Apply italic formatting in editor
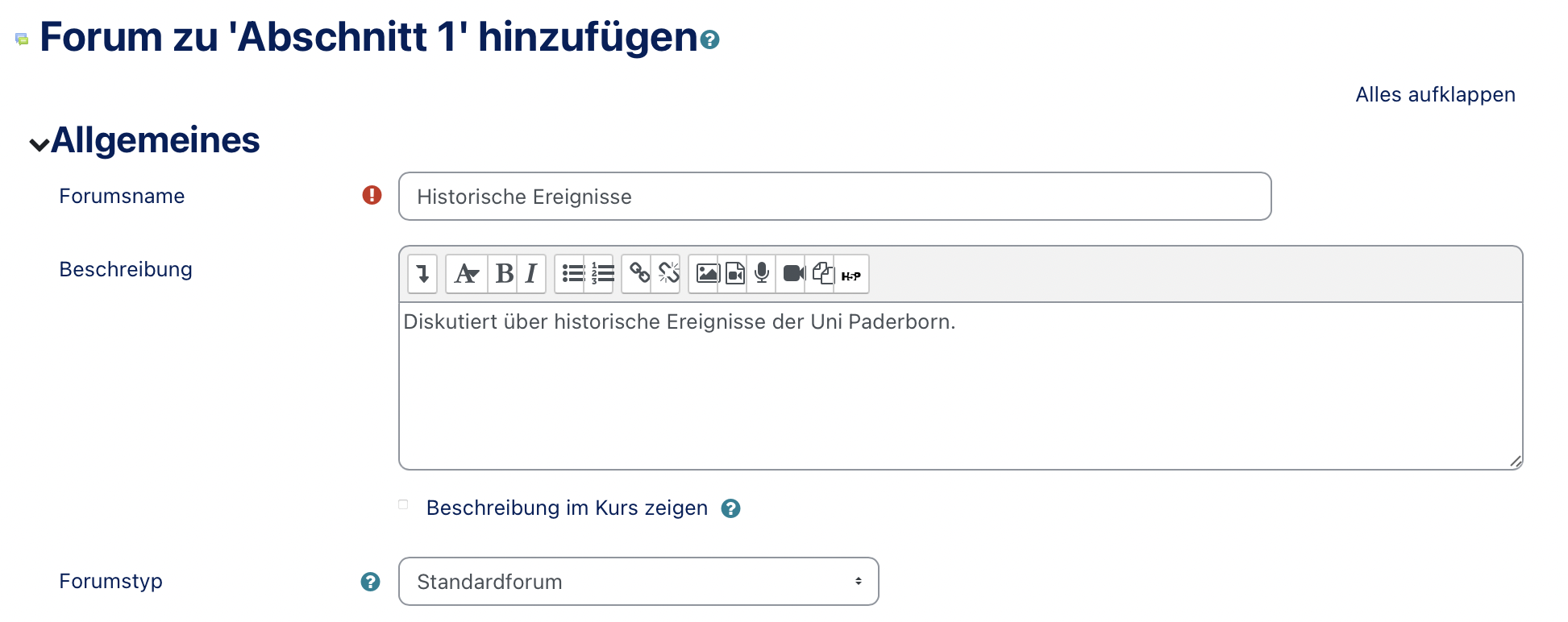The height and width of the screenshot is (622, 1568). tap(531, 274)
